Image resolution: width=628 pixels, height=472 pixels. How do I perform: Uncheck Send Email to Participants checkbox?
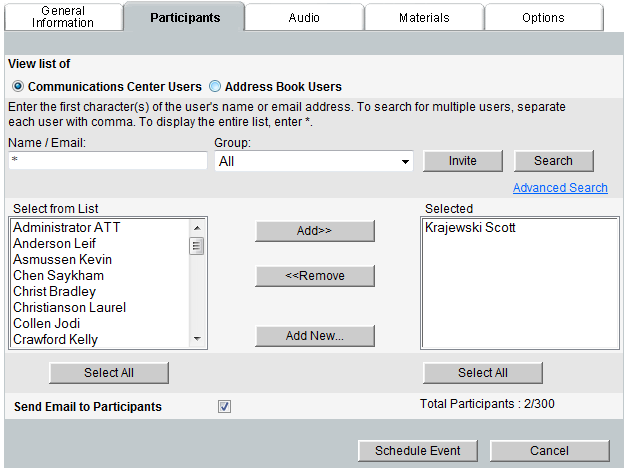tap(224, 406)
